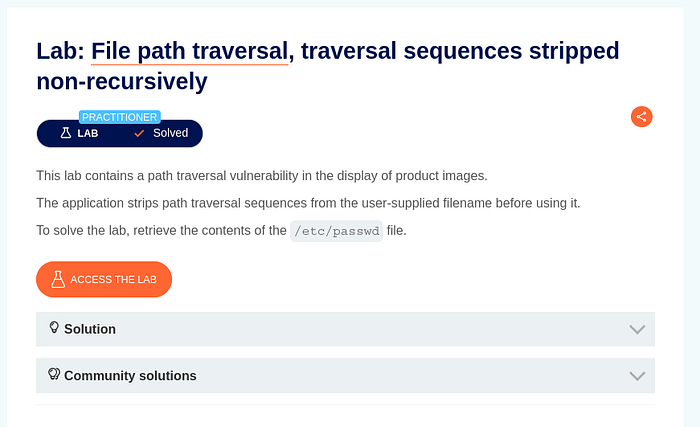Expand the Solution section chevron
Image resolution: width=700 pixels, height=427 pixels.
[x=637, y=329]
